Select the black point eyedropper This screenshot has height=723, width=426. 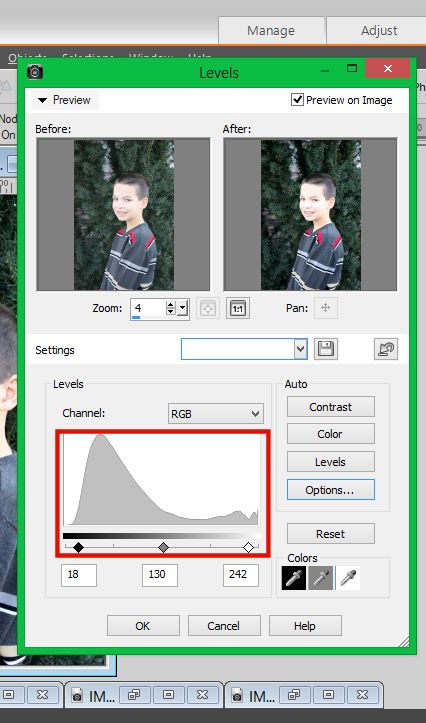tap(294, 578)
